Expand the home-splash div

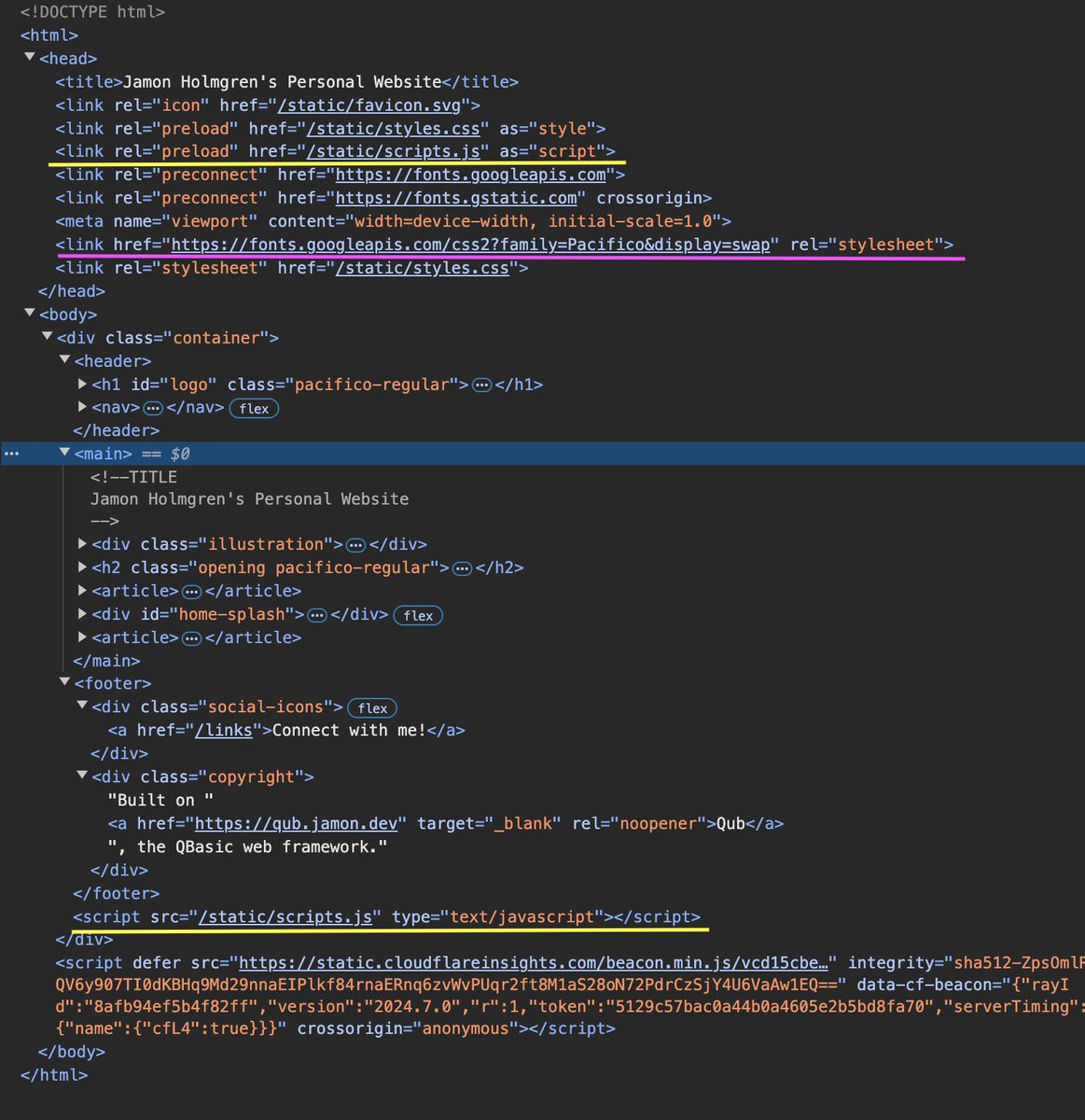pyautogui.click(x=82, y=613)
